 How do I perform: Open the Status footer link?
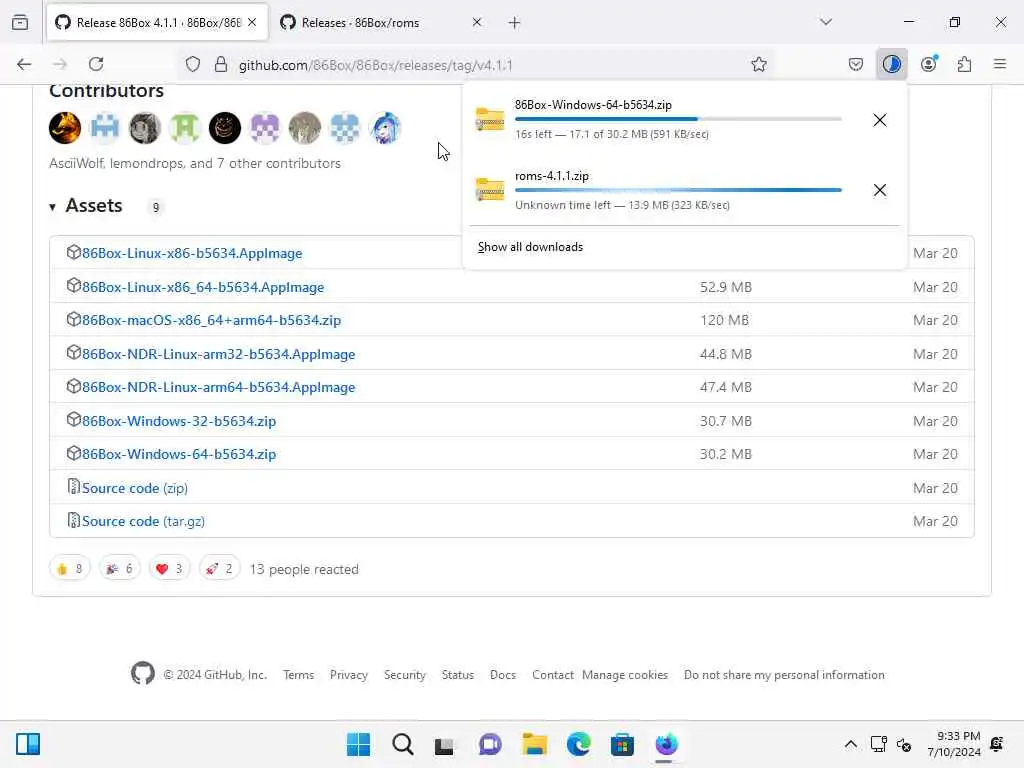pyautogui.click(x=458, y=675)
